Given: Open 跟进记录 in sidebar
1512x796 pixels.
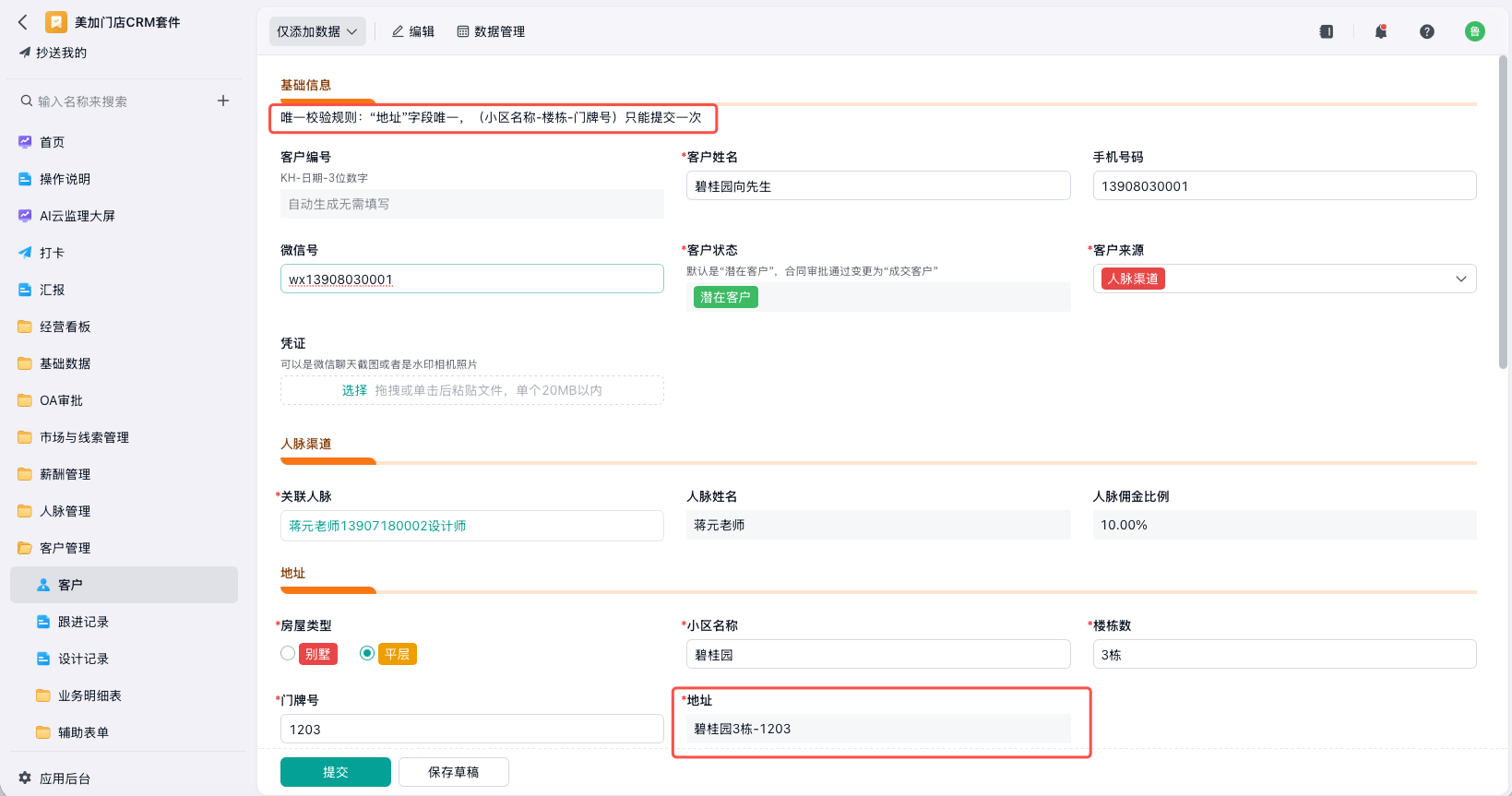Looking at the screenshot, I should click(x=124, y=622).
